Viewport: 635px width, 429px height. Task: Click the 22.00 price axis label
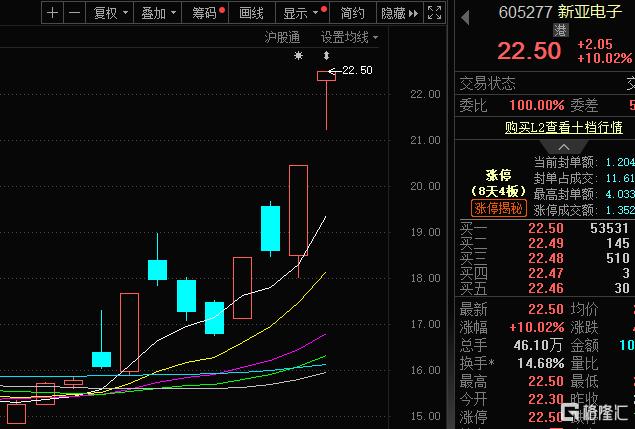pyautogui.click(x=425, y=94)
